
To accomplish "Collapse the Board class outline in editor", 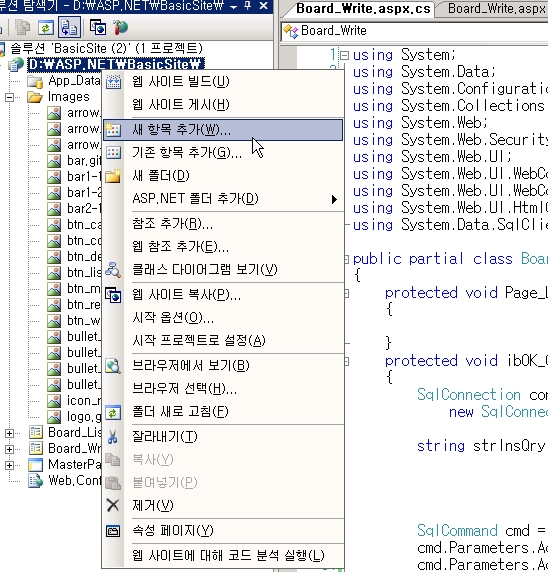I will (347, 259).
